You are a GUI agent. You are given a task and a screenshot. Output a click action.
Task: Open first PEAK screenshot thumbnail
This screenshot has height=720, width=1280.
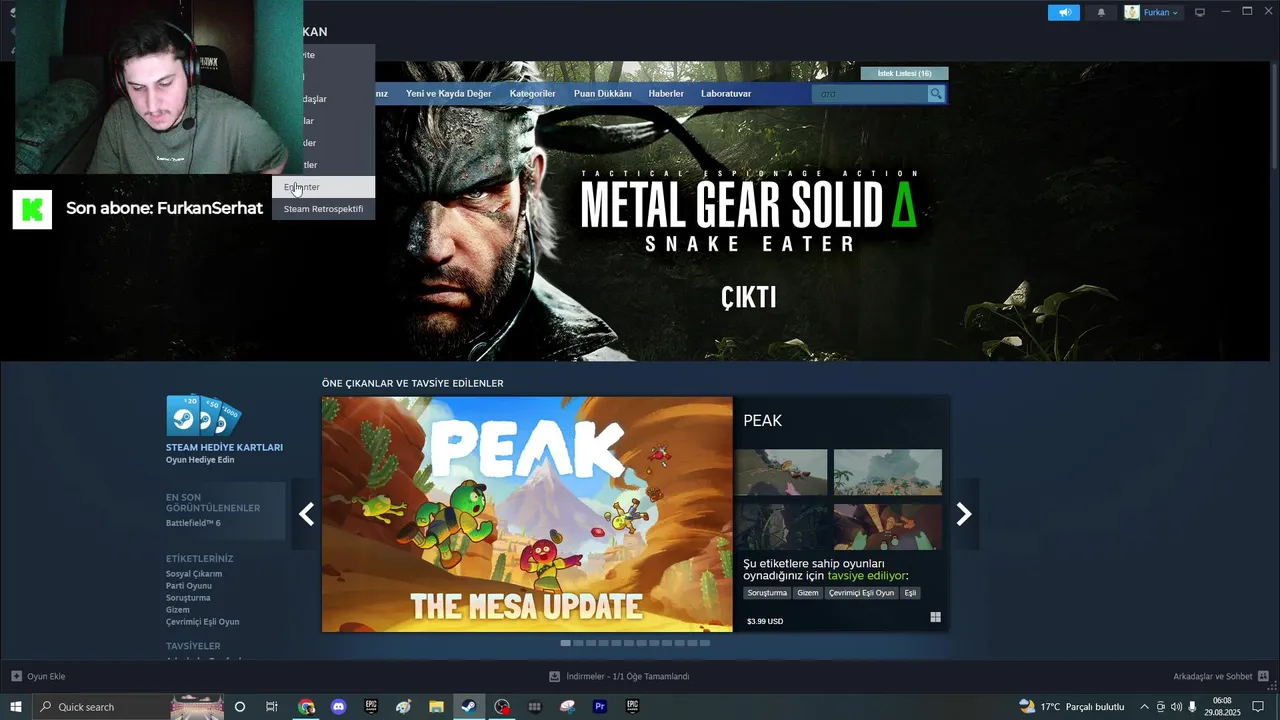tap(781, 472)
